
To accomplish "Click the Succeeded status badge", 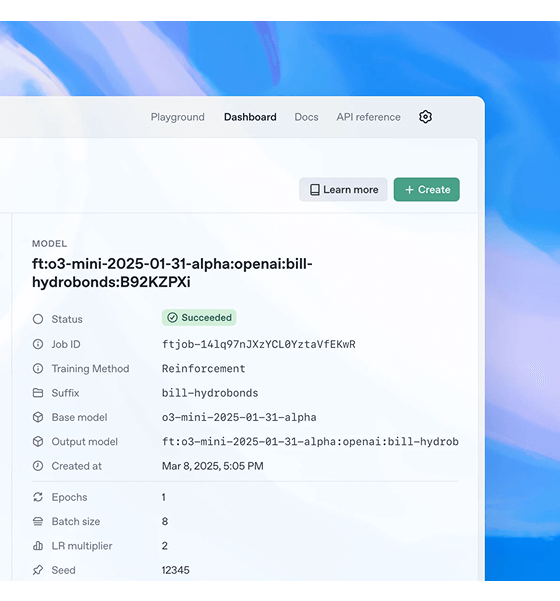I will 199,317.
